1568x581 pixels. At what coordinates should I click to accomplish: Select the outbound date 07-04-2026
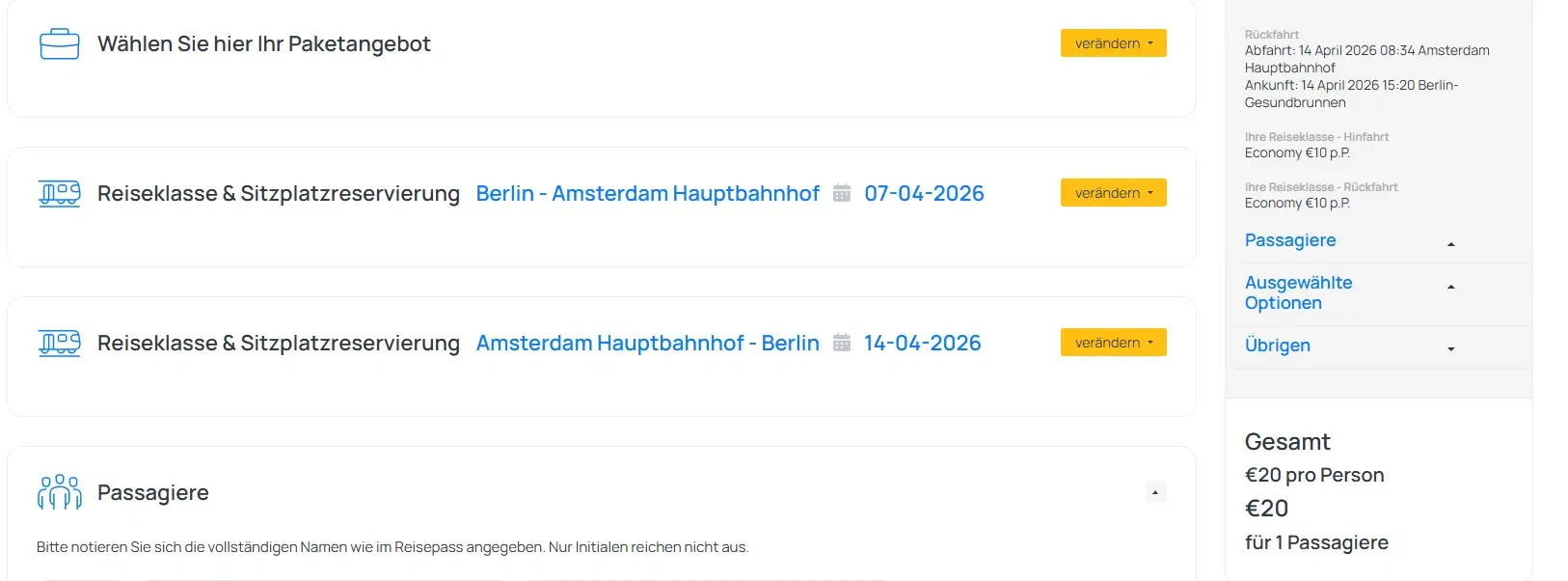[923, 193]
